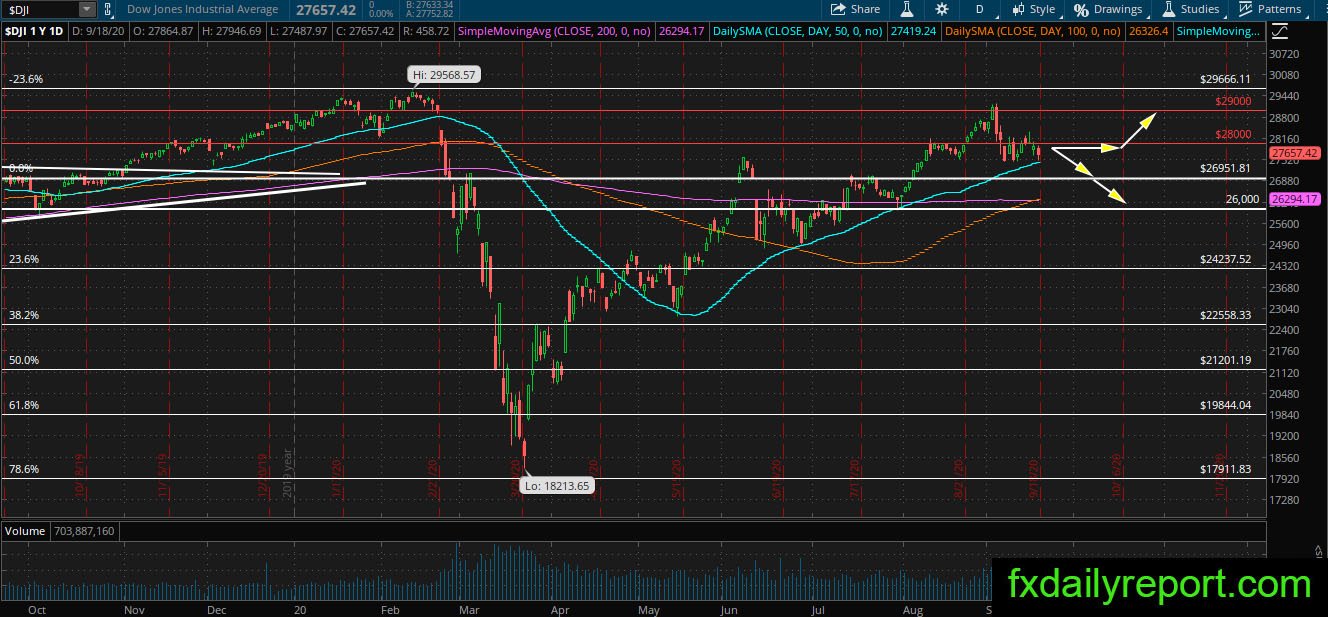1328x617 pixels.
Task: Open the Patterns menu
Action: (1270, 9)
